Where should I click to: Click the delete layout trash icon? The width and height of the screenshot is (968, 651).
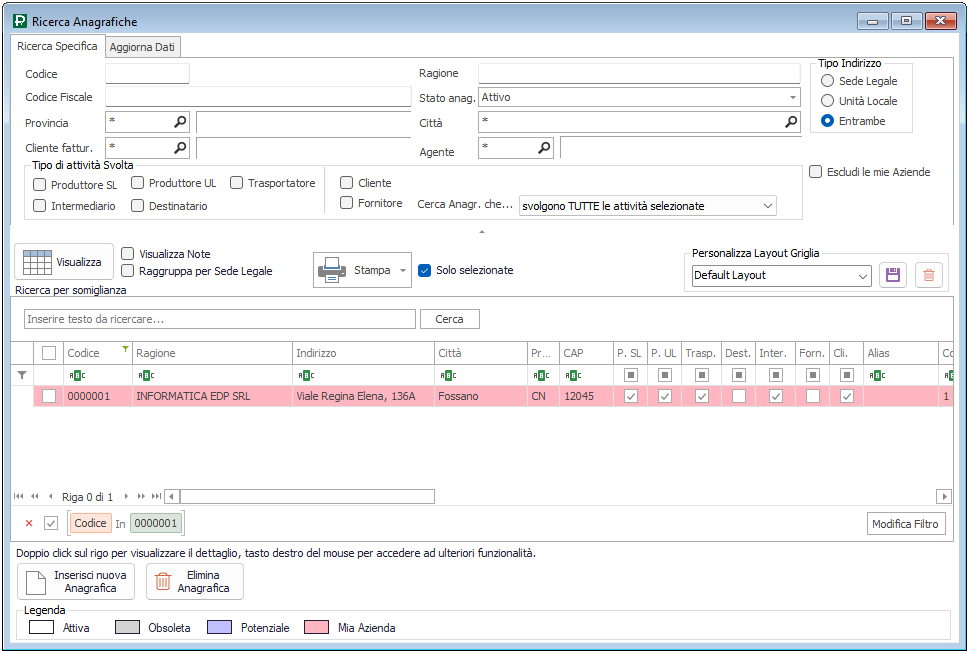929,275
